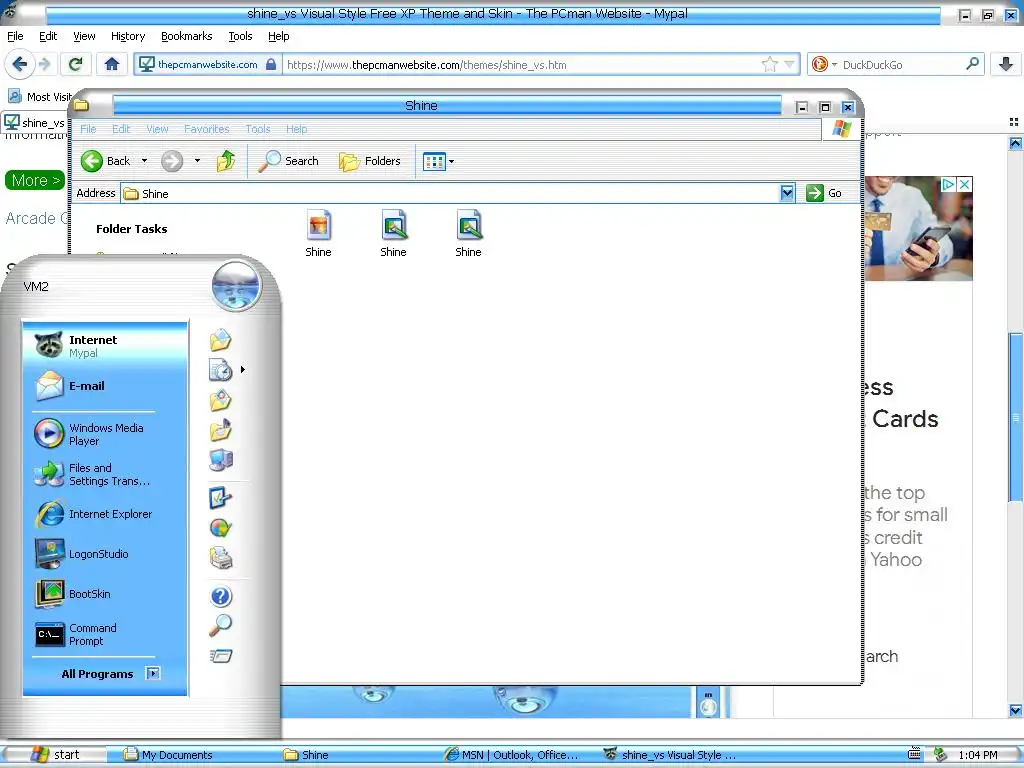Open Forward history dropdown arrow in Shine window
Image resolution: width=1024 pixels, height=768 pixels.
click(197, 161)
